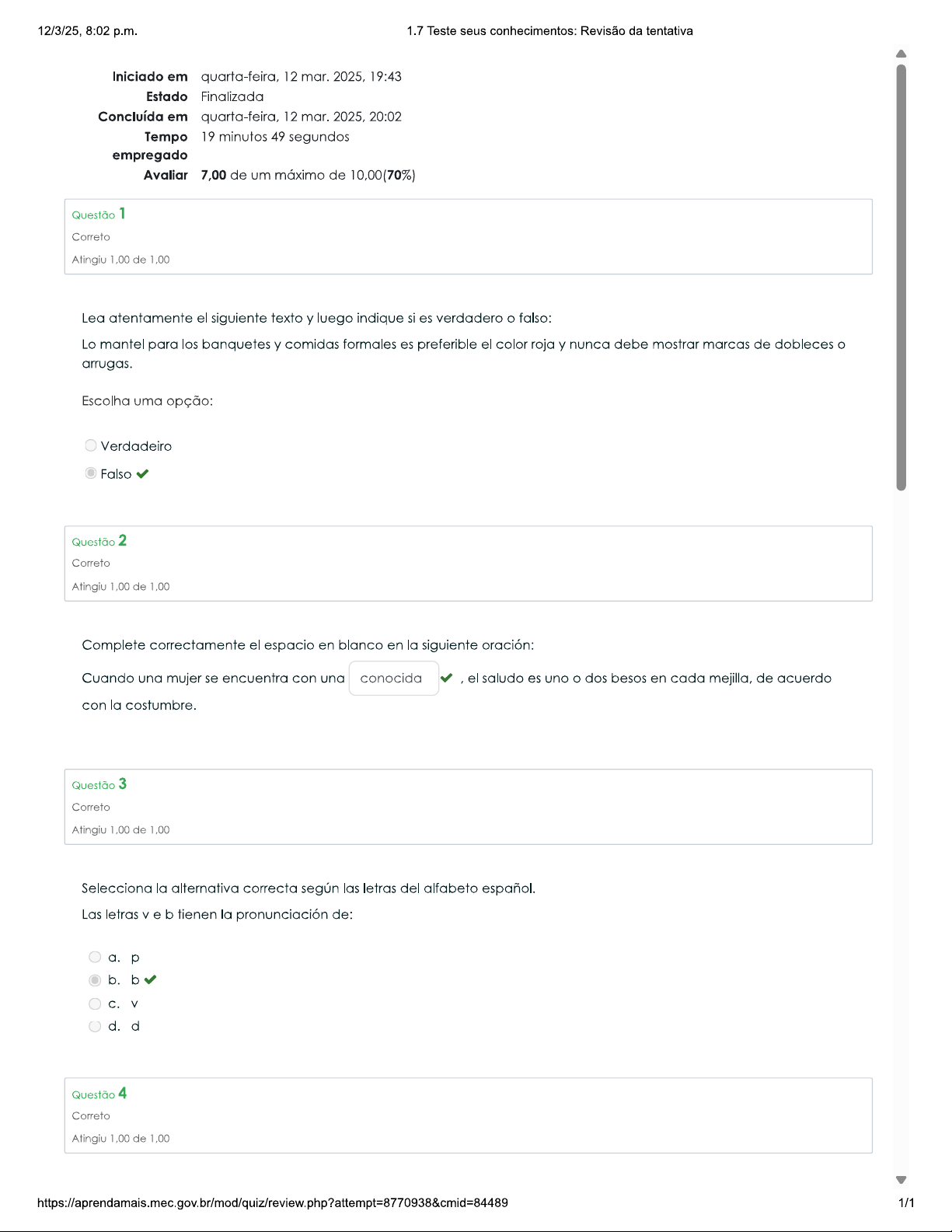952x1232 pixels.
Task: Open the Questão 1 header link
Action: coord(99,214)
